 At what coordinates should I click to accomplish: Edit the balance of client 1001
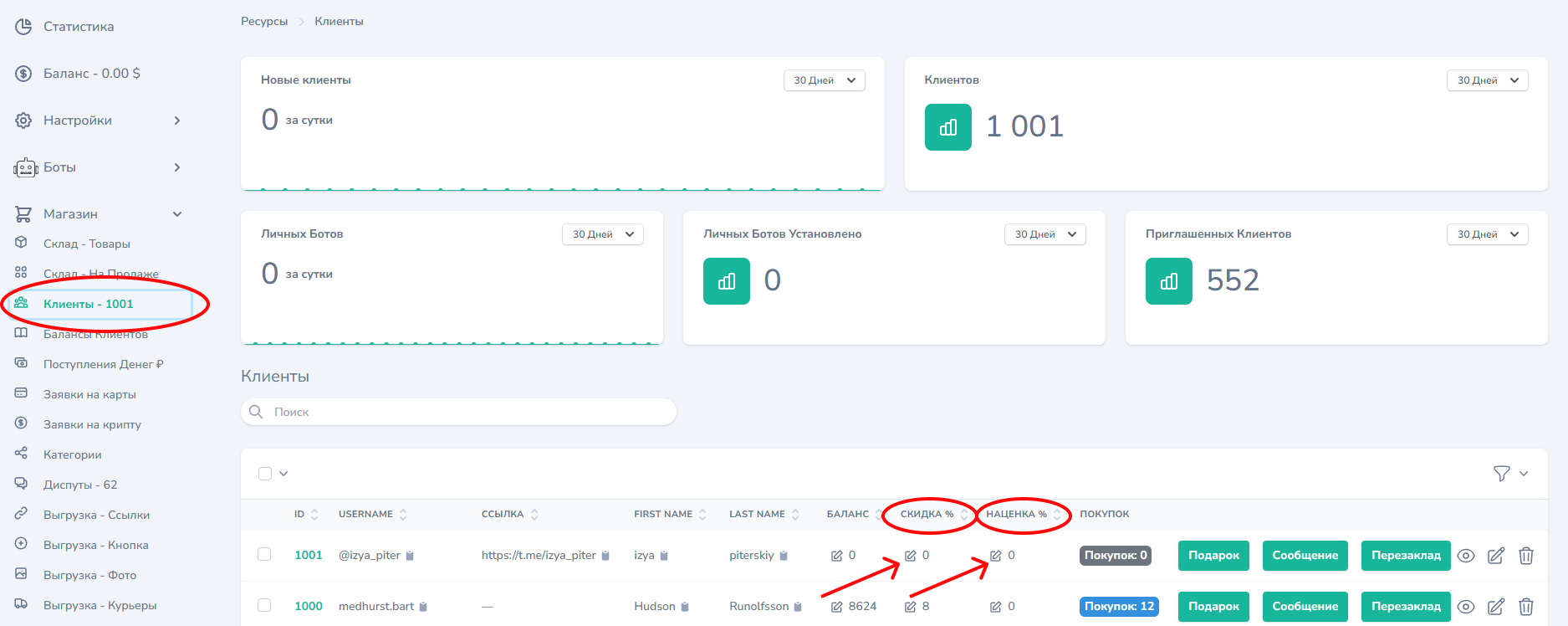tap(836, 556)
